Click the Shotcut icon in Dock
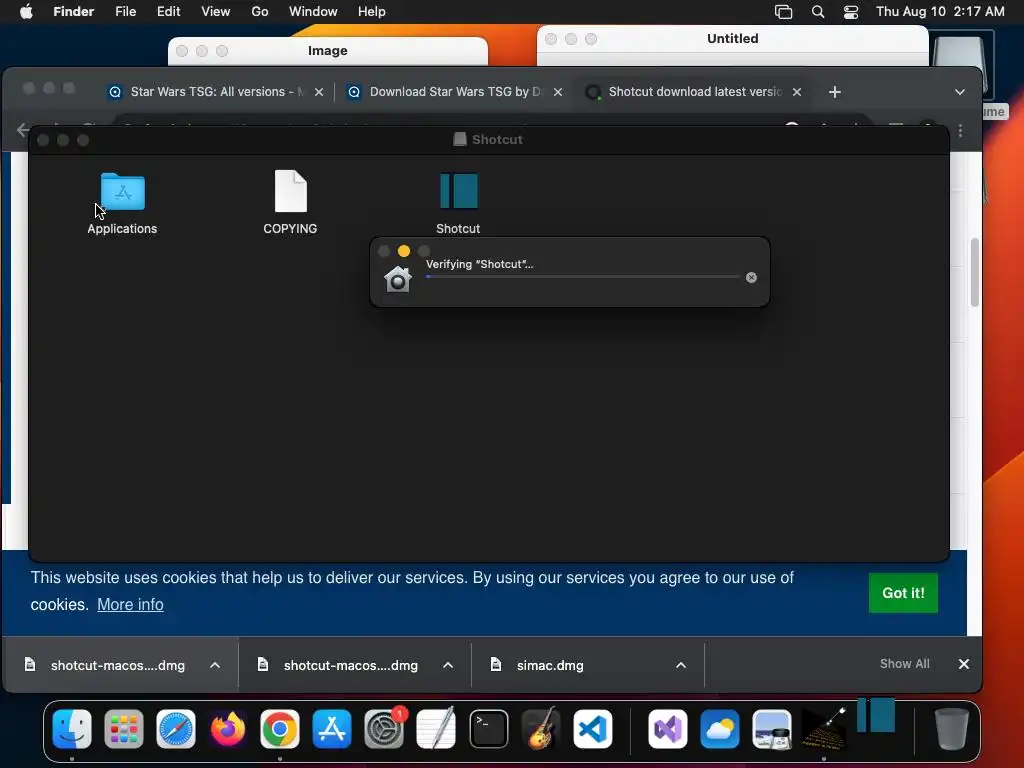This screenshot has width=1024, height=768. pyautogui.click(x=876, y=714)
